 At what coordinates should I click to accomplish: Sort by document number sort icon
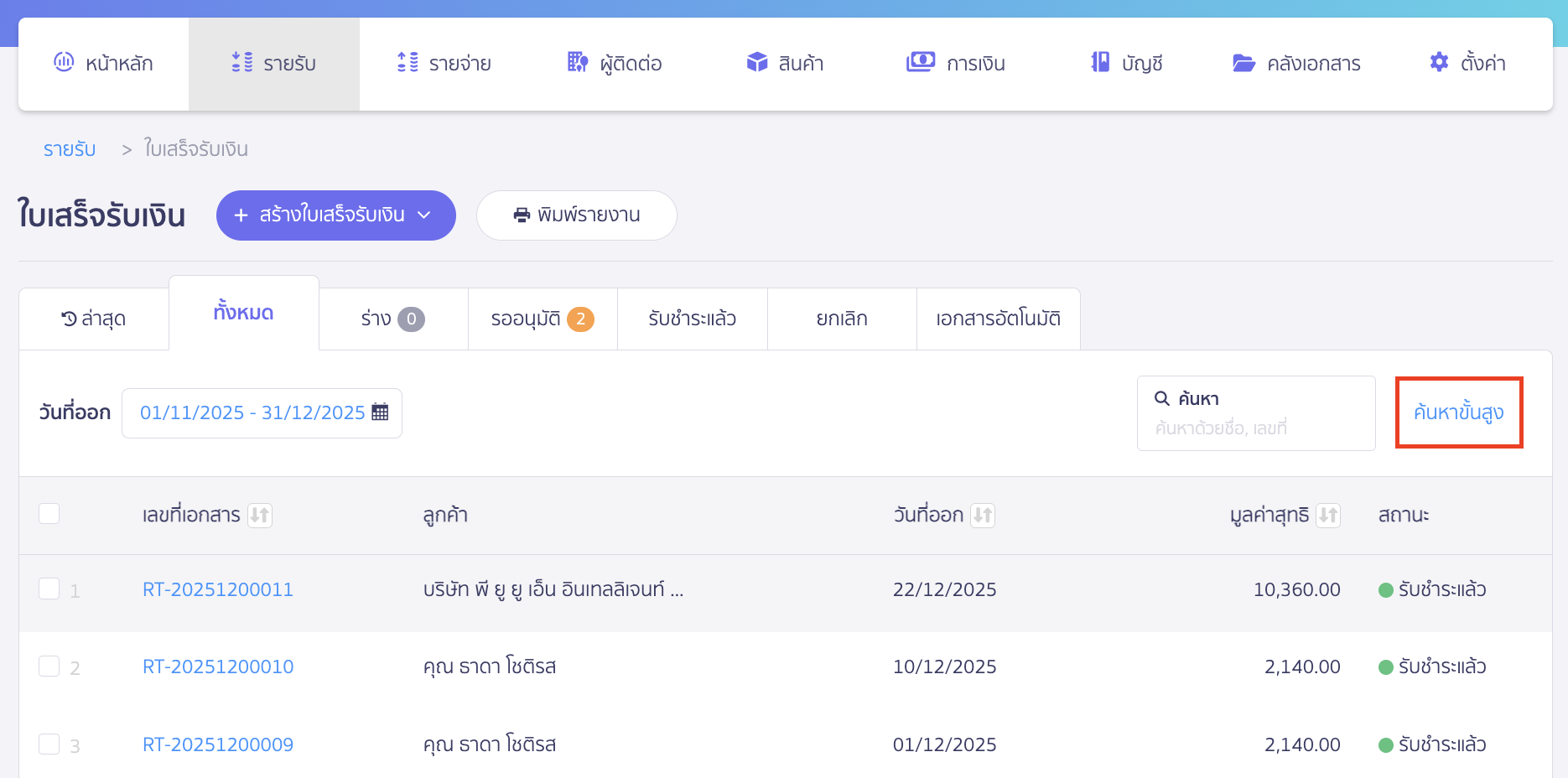coord(260,515)
